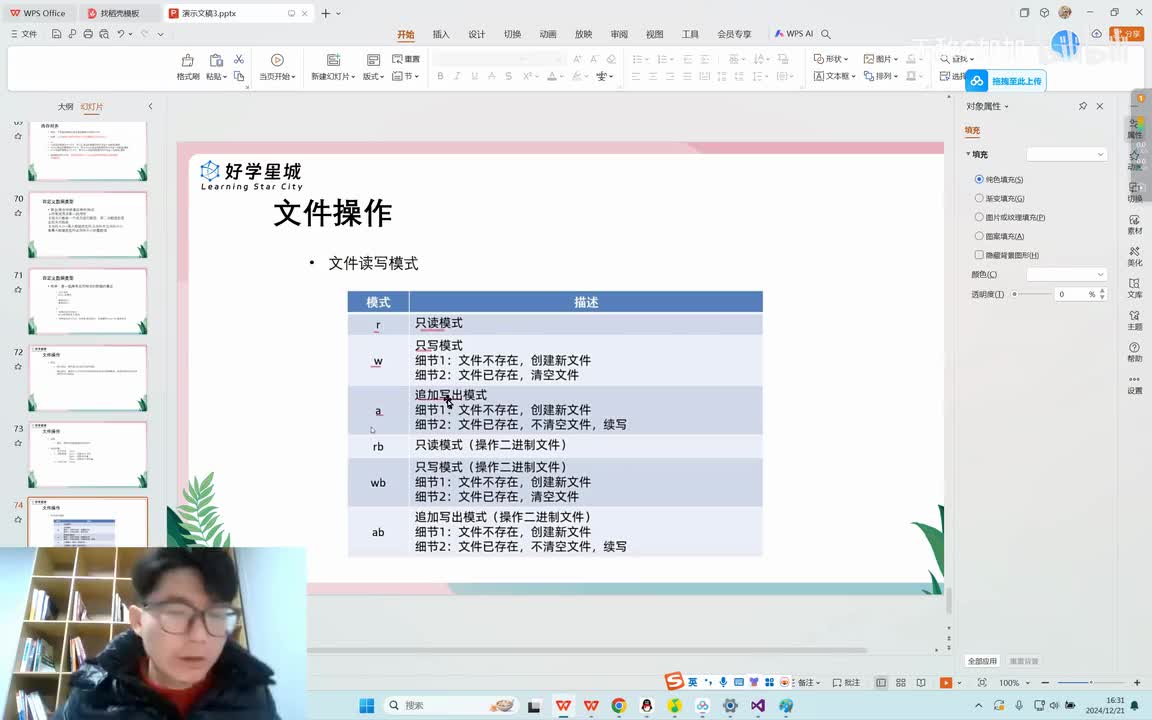Open the Design (设计) ribbon tab
This screenshot has width=1152, height=720.
[477, 35]
